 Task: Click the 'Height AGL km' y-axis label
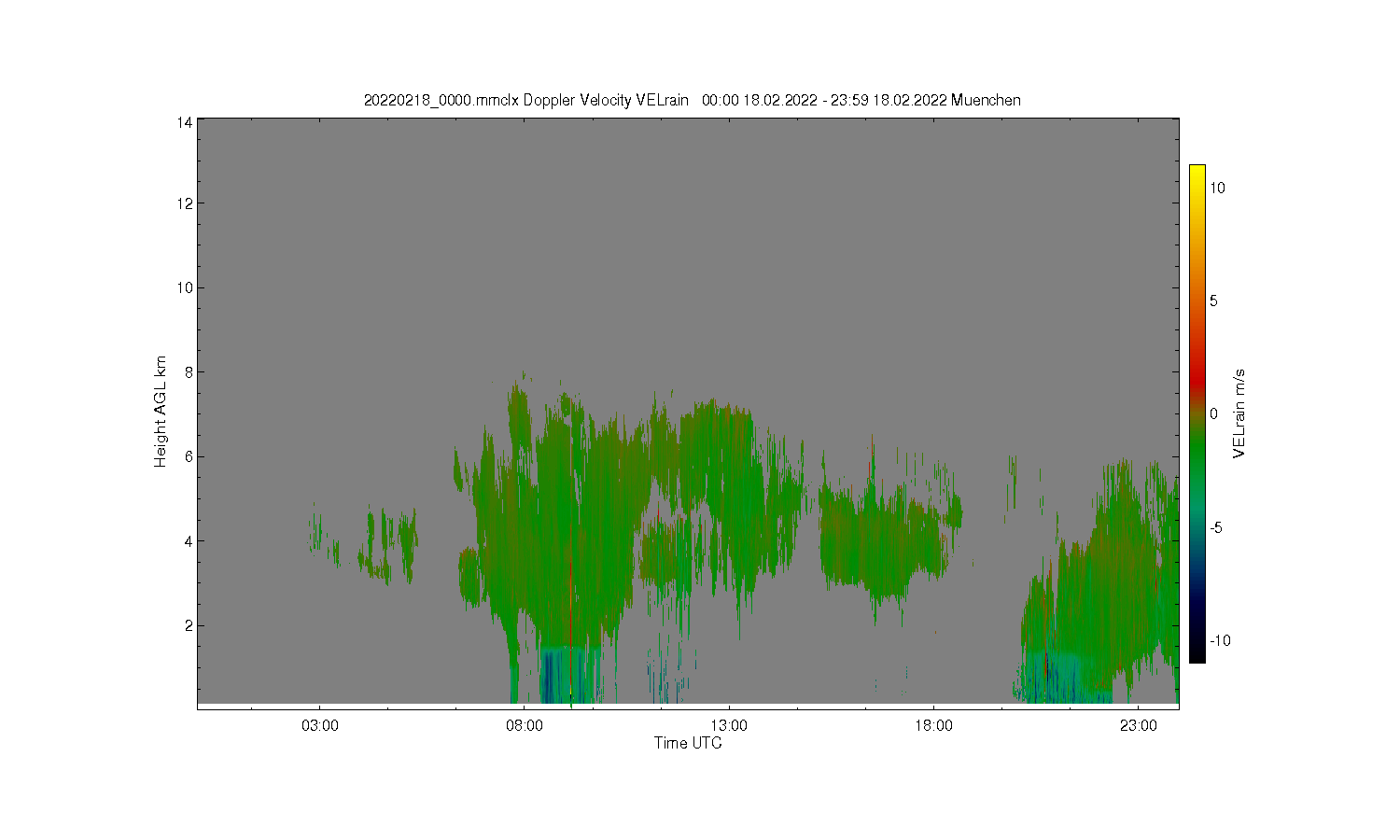point(161,412)
